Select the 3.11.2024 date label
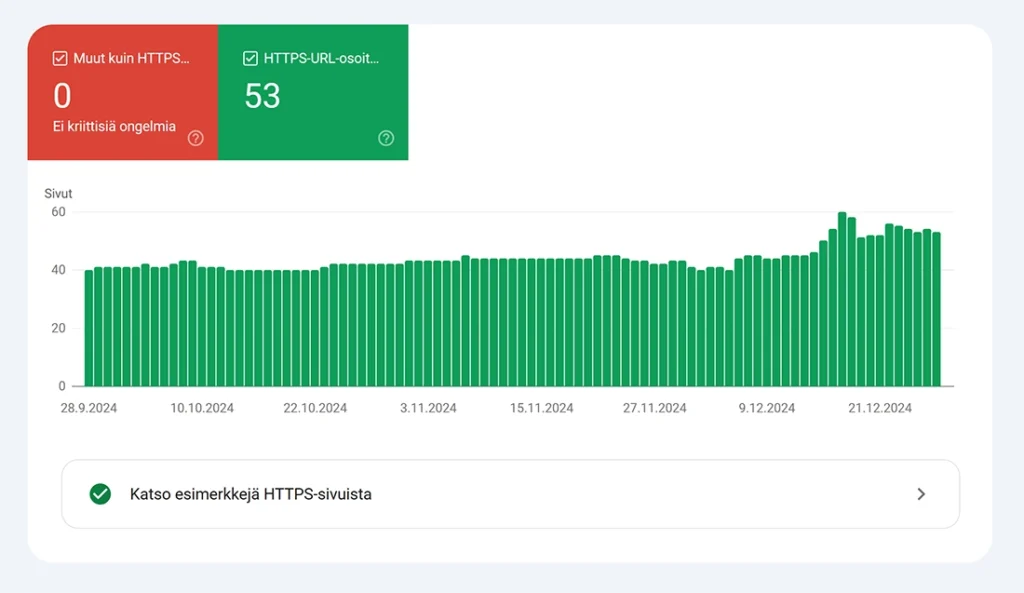The image size is (1024, 593). [428, 408]
